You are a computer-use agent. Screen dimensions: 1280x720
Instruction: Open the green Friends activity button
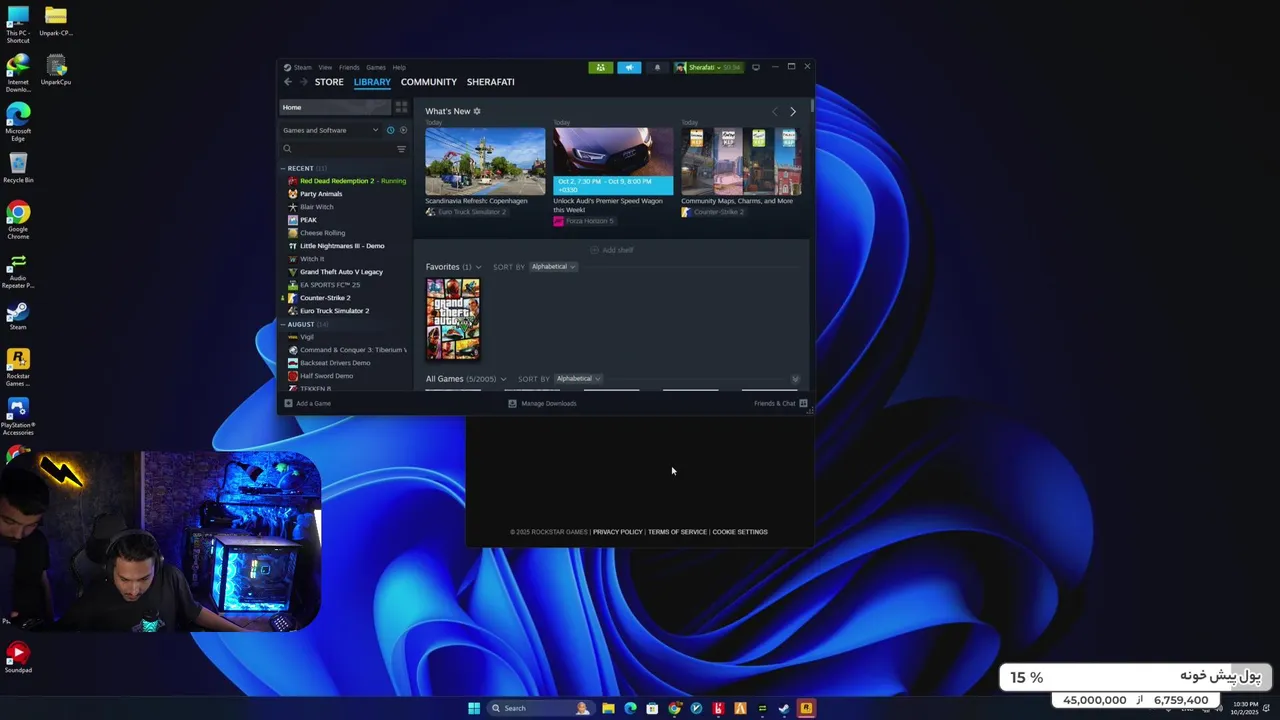point(600,67)
